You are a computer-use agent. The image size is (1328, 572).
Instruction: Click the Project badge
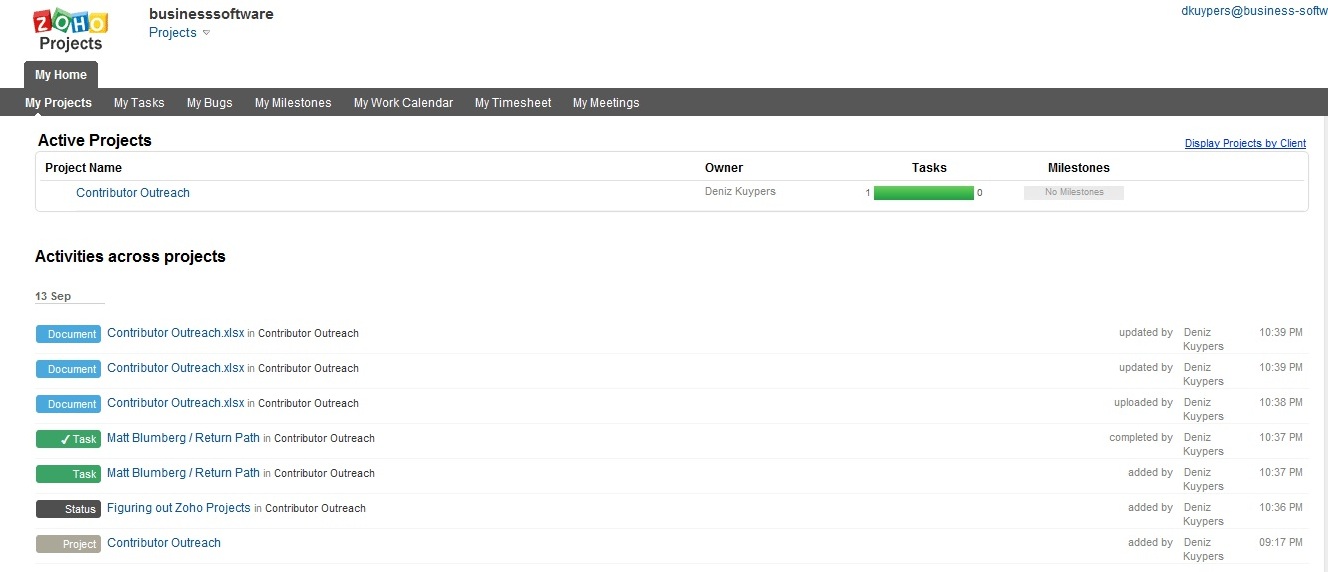(68, 544)
